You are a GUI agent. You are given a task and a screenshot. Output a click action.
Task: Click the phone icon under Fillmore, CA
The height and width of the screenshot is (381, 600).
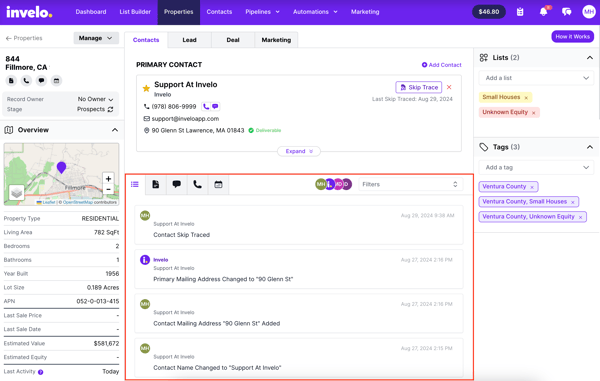pyautogui.click(x=26, y=81)
